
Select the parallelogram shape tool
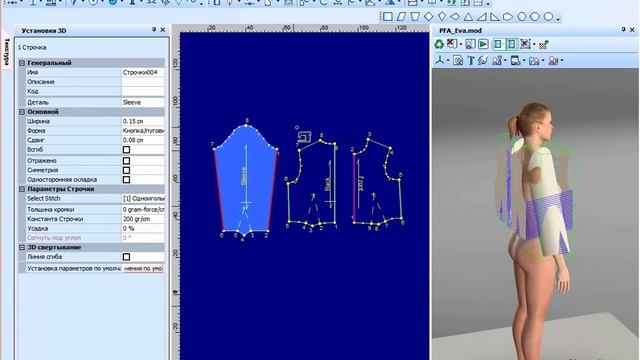402,16
